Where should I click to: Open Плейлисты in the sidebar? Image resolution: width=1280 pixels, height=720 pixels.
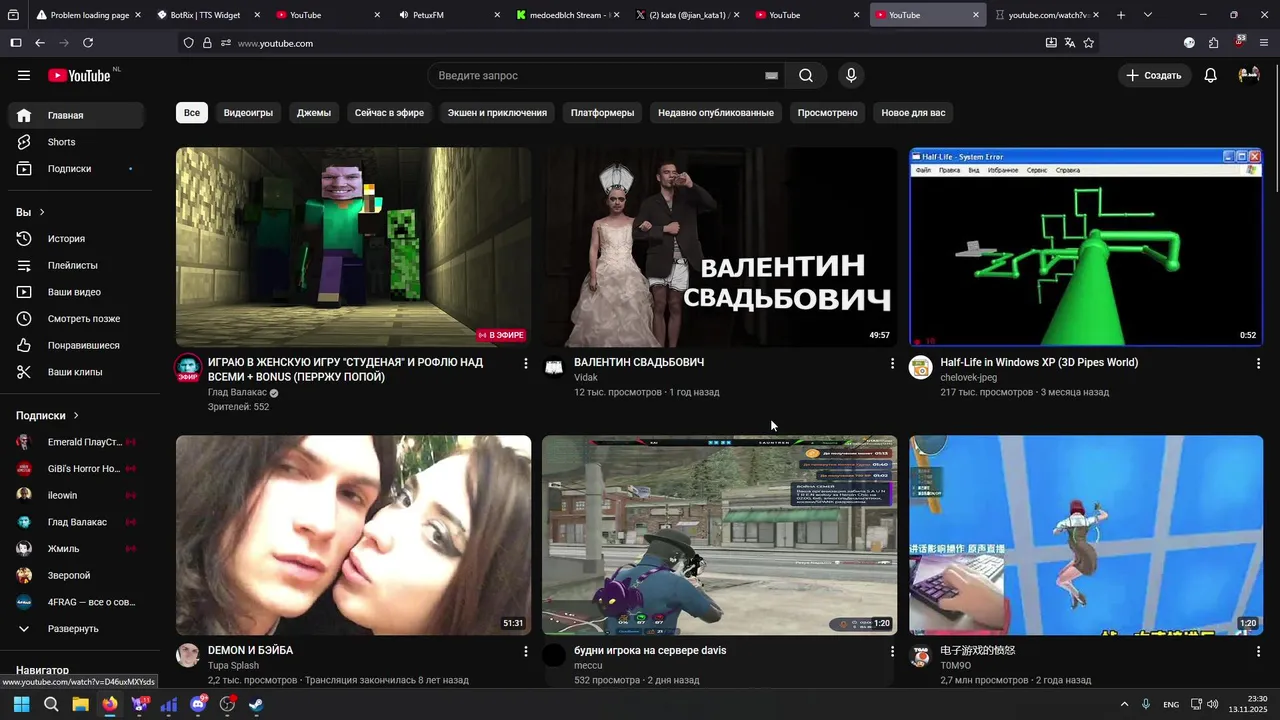77,265
